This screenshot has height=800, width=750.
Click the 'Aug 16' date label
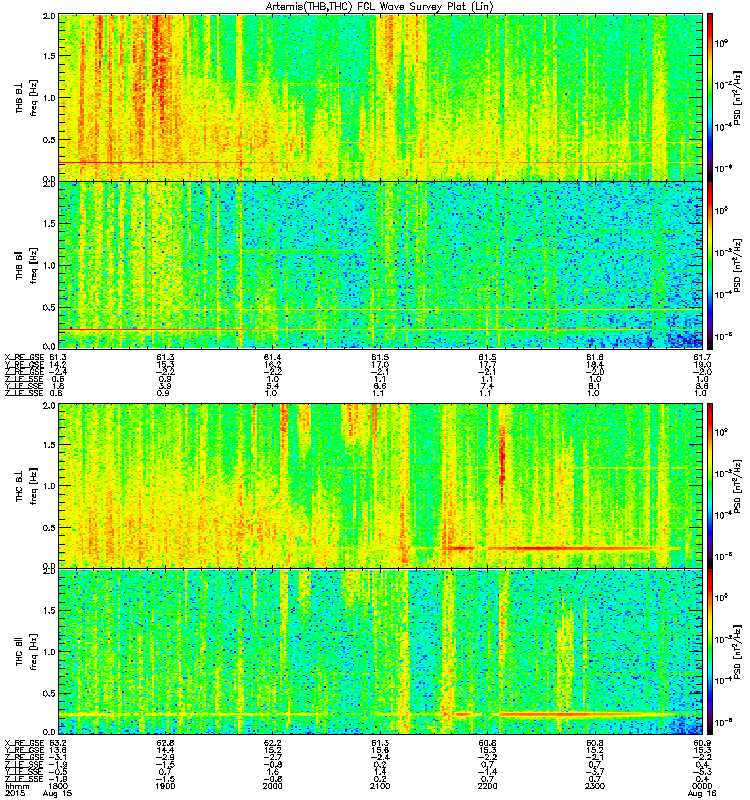click(702, 793)
